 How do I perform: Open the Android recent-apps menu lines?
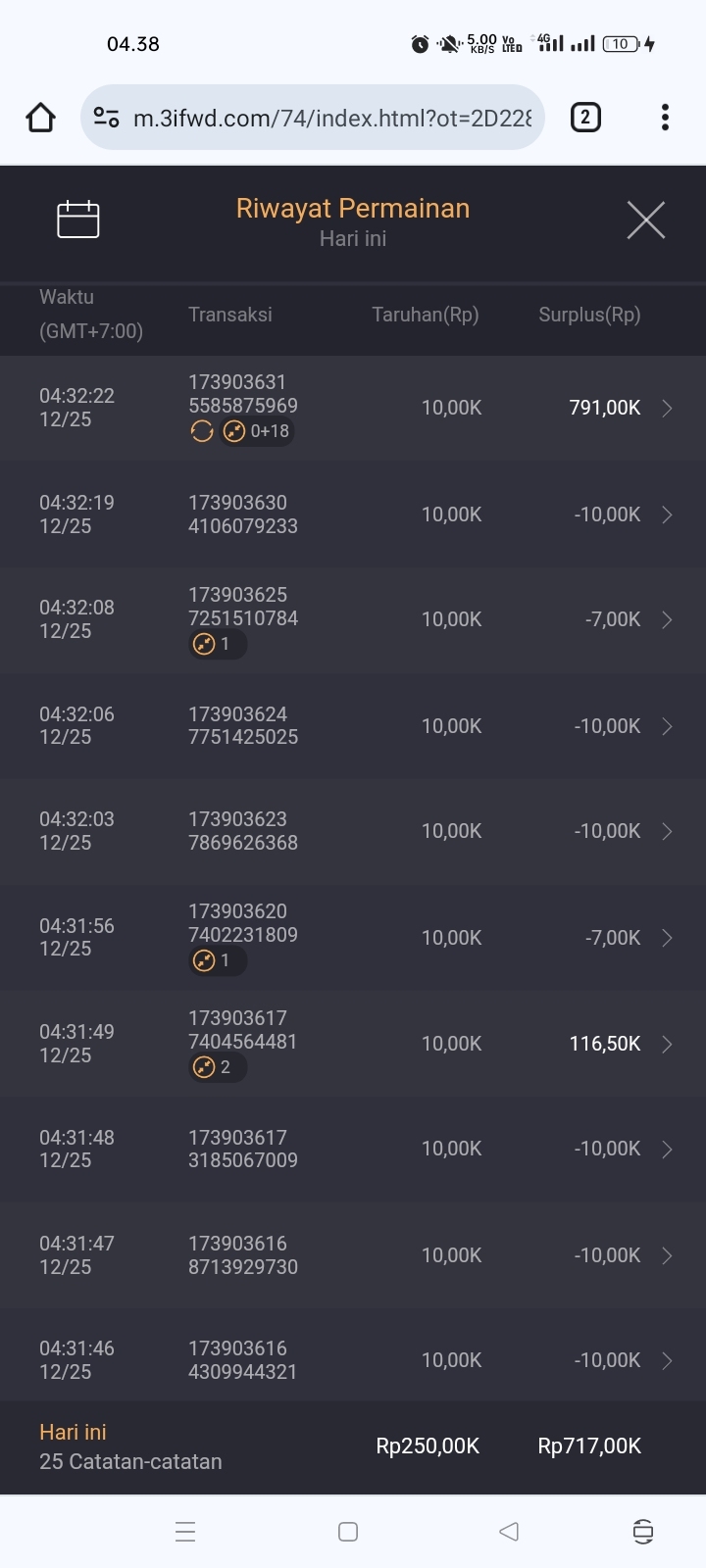(x=185, y=1532)
